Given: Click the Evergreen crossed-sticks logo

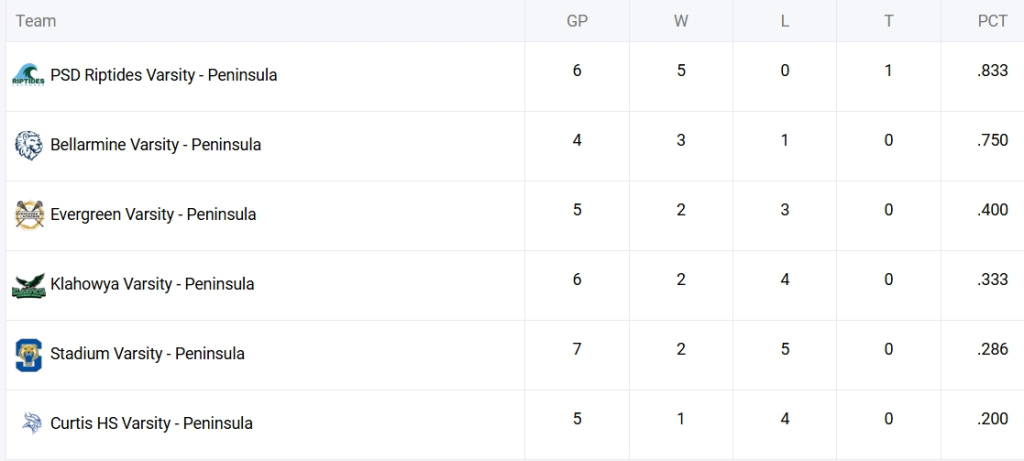Looking at the screenshot, I should click(x=28, y=214).
